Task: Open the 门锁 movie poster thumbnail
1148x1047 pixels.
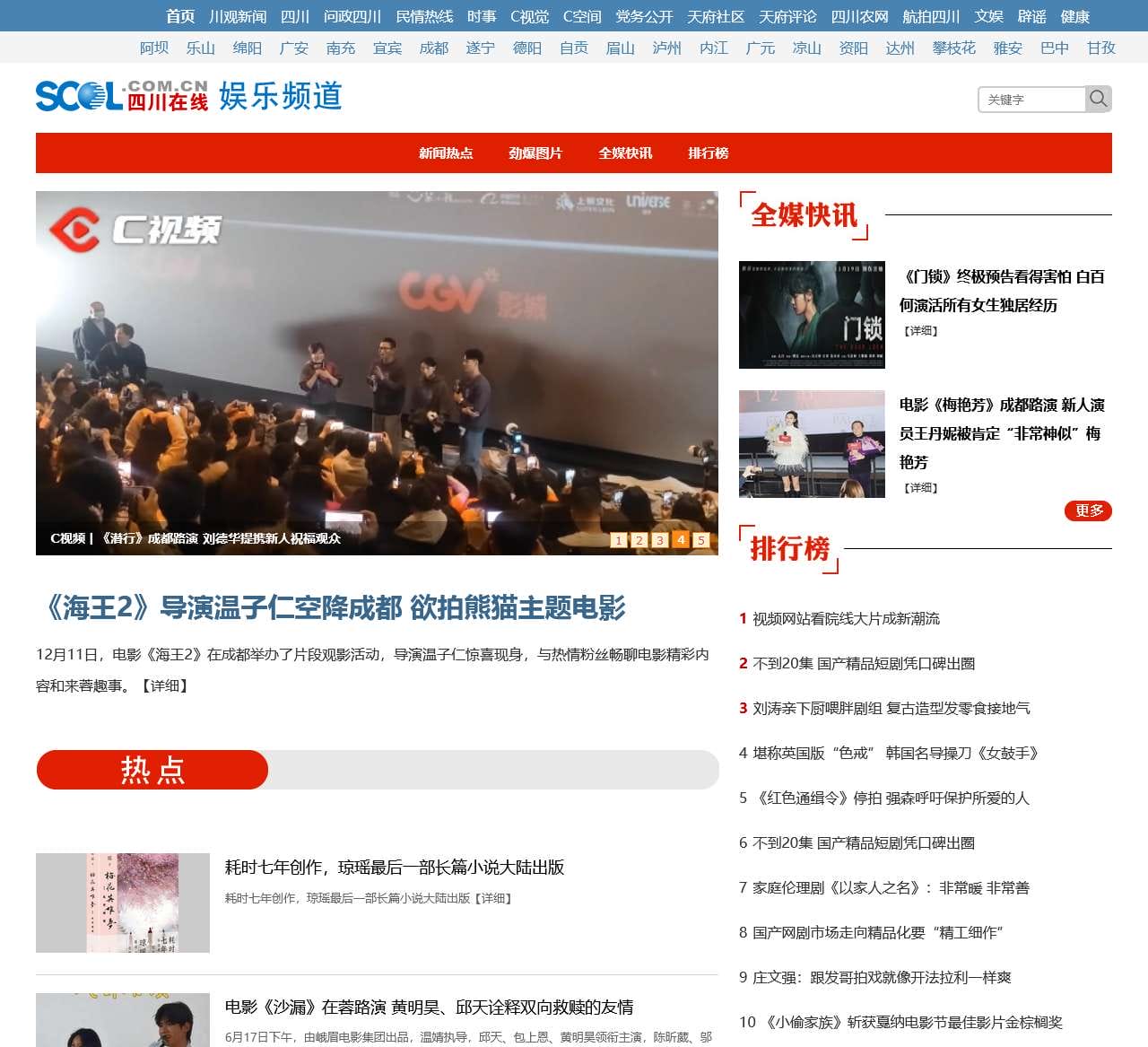Action: point(812,315)
